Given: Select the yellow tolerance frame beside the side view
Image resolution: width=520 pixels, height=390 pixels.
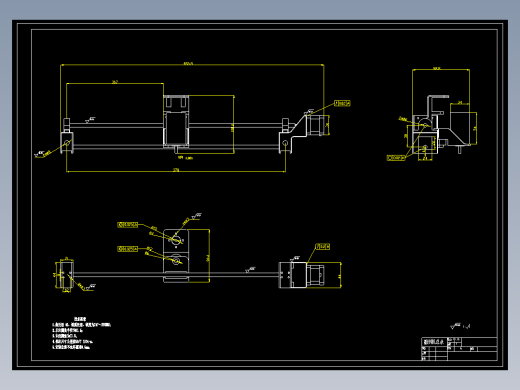Looking at the screenshot, I should 396,158.
